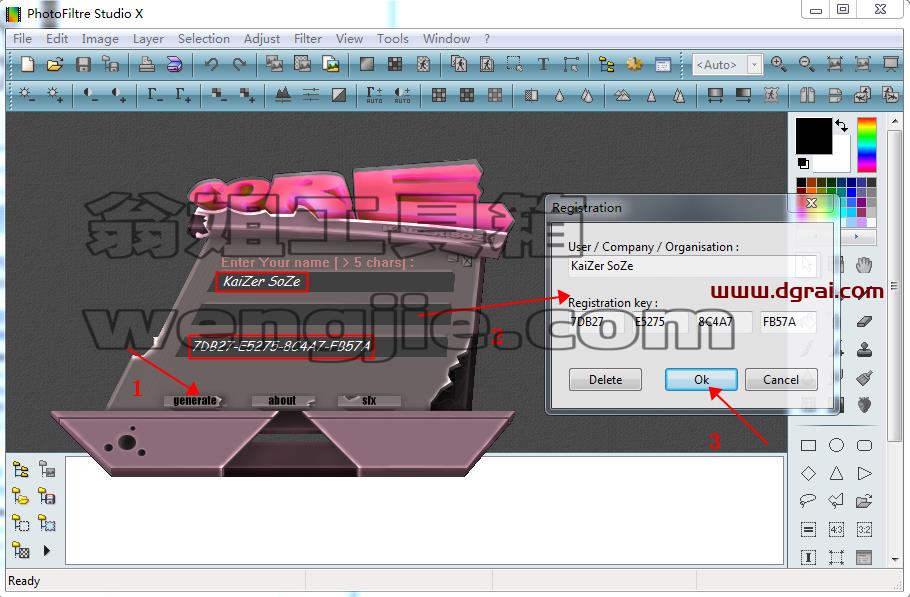Click Ok in the Registration dialog

coord(701,379)
